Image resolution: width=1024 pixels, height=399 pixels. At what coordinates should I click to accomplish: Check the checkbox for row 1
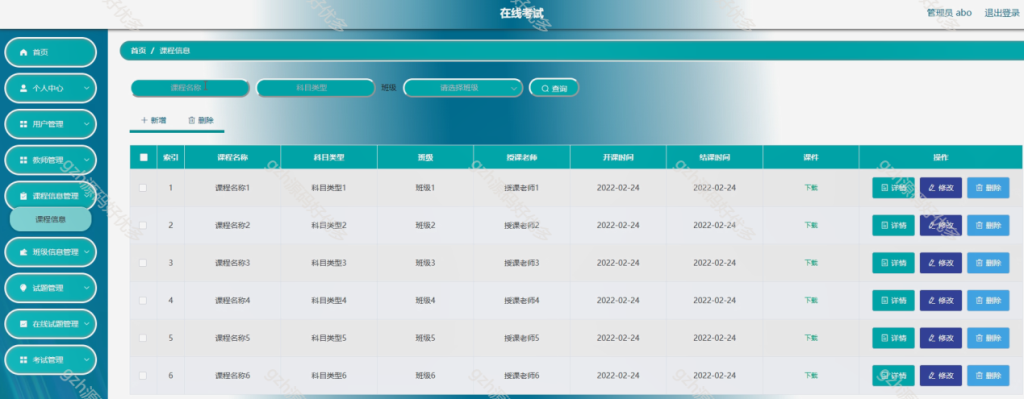pyautogui.click(x=143, y=187)
